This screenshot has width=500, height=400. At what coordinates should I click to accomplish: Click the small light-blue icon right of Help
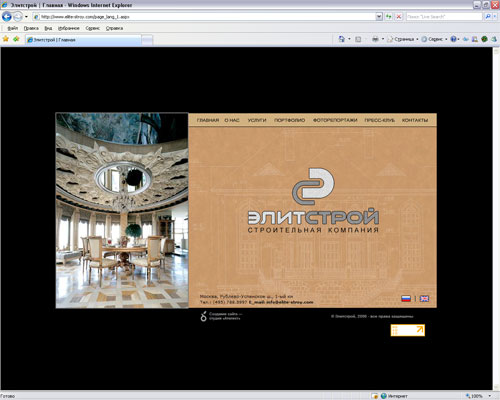(x=466, y=39)
